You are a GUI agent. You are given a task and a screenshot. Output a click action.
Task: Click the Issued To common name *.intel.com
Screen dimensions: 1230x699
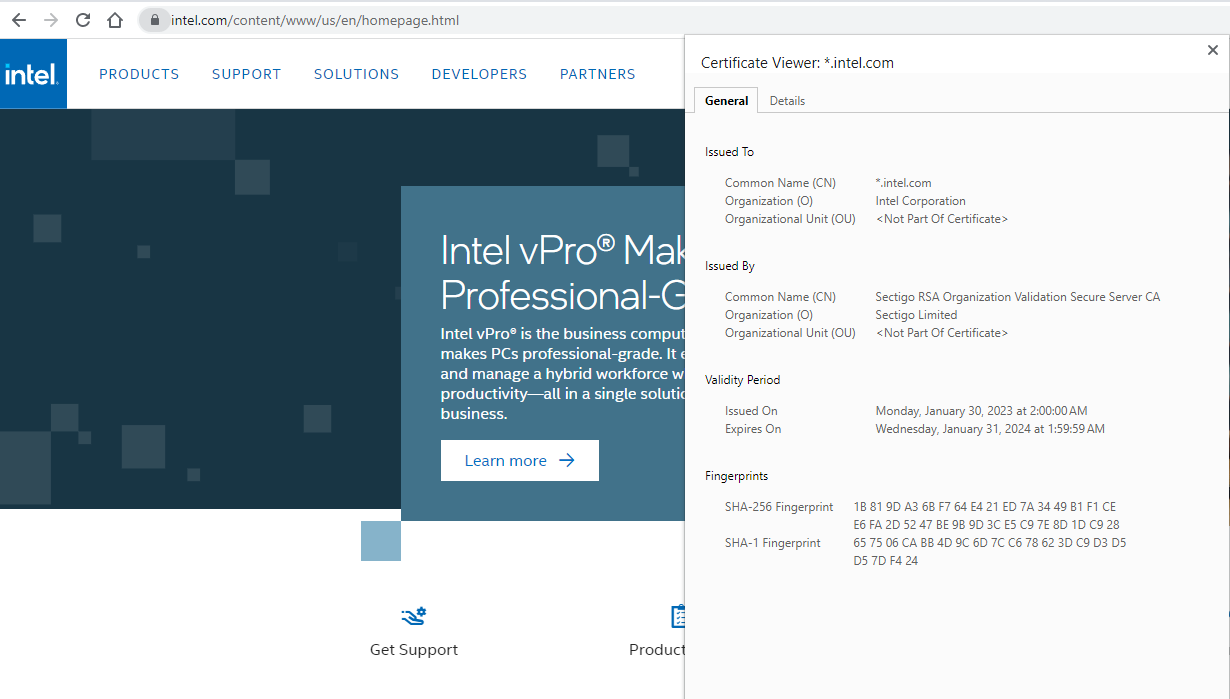tap(904, 183)
